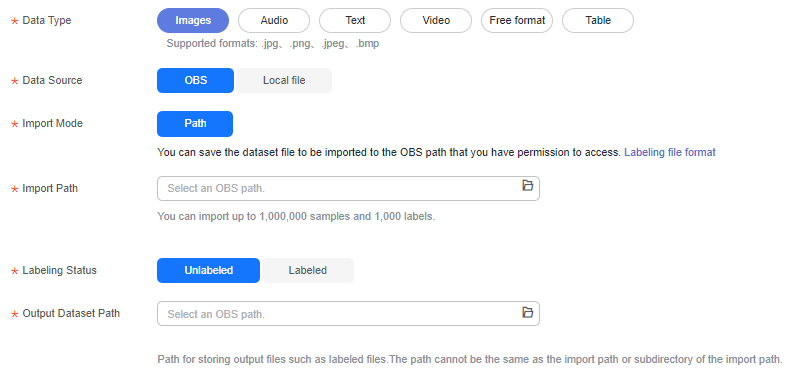Click the Import Mode field label
Image resolution: width=786 pixels, height=373 pixels.
53,124
